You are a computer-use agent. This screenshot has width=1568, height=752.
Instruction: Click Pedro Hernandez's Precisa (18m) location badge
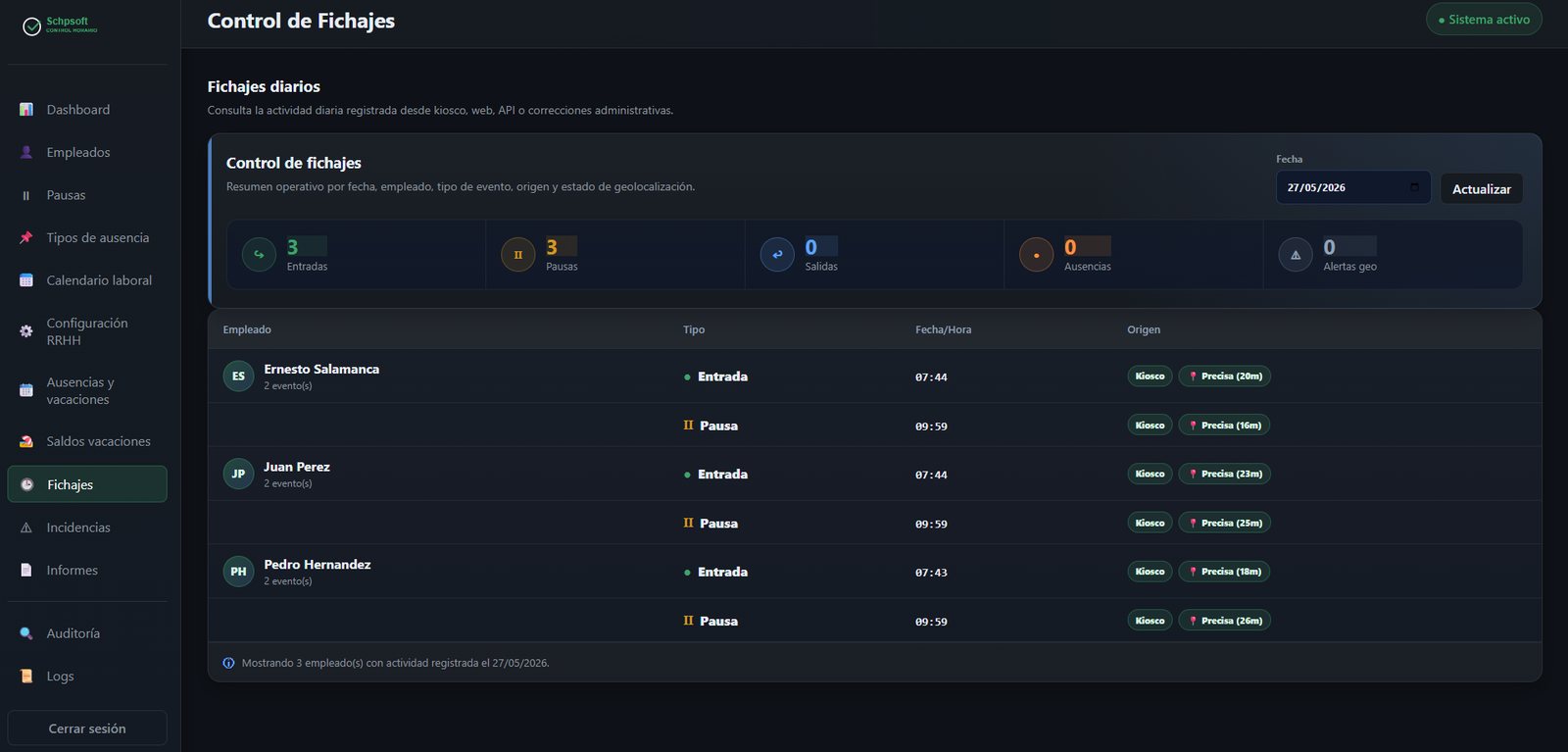(x=1224, y=572)
